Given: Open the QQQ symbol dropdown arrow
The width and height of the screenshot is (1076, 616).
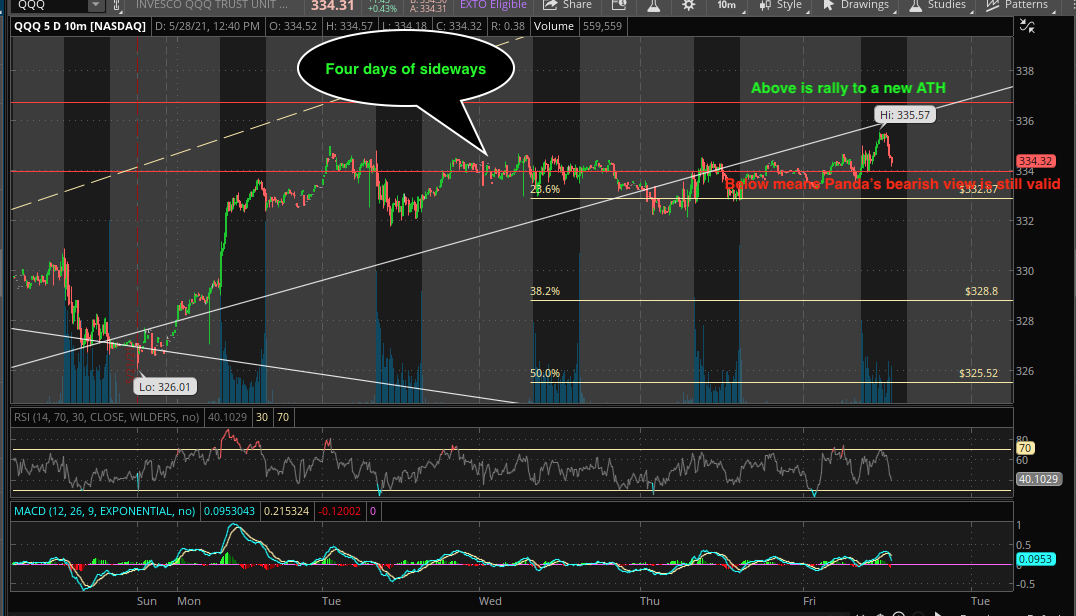Looking at the screenshot, I should click(x=96, y=5).
